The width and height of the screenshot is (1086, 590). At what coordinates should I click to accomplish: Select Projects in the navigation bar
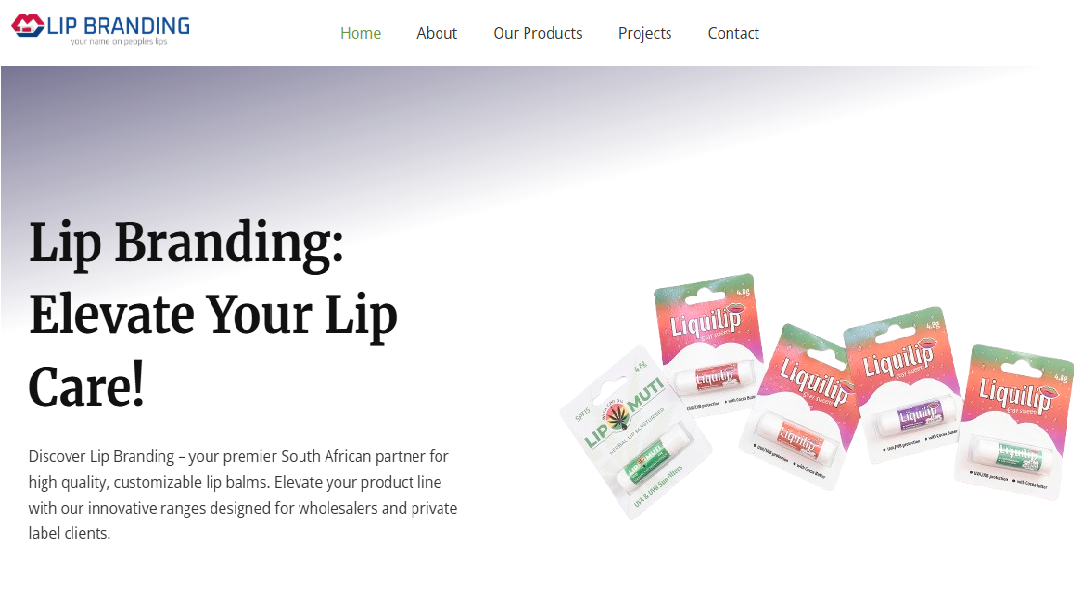[644, 33]
